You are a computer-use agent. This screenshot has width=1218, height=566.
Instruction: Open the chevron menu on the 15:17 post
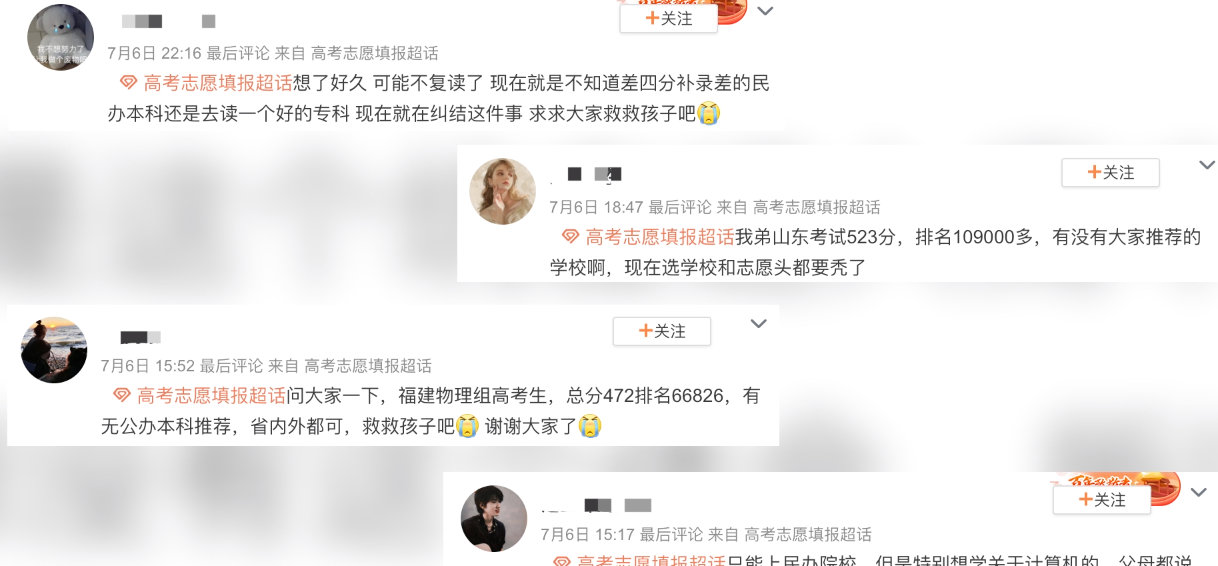click(1199, 492)
